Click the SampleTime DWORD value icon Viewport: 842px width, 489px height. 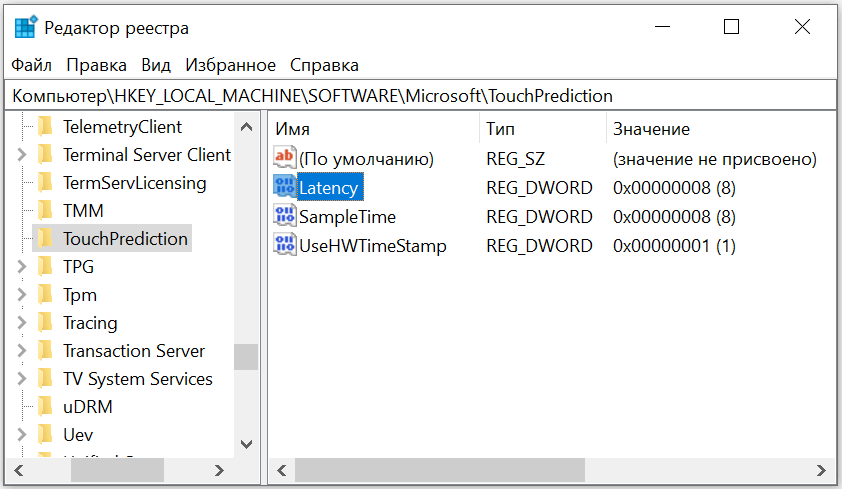pos(285,216)
